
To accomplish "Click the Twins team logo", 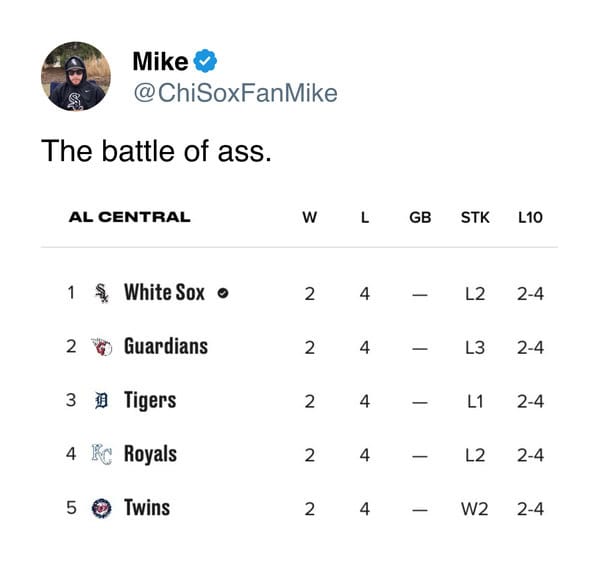I will pos(102,508).
